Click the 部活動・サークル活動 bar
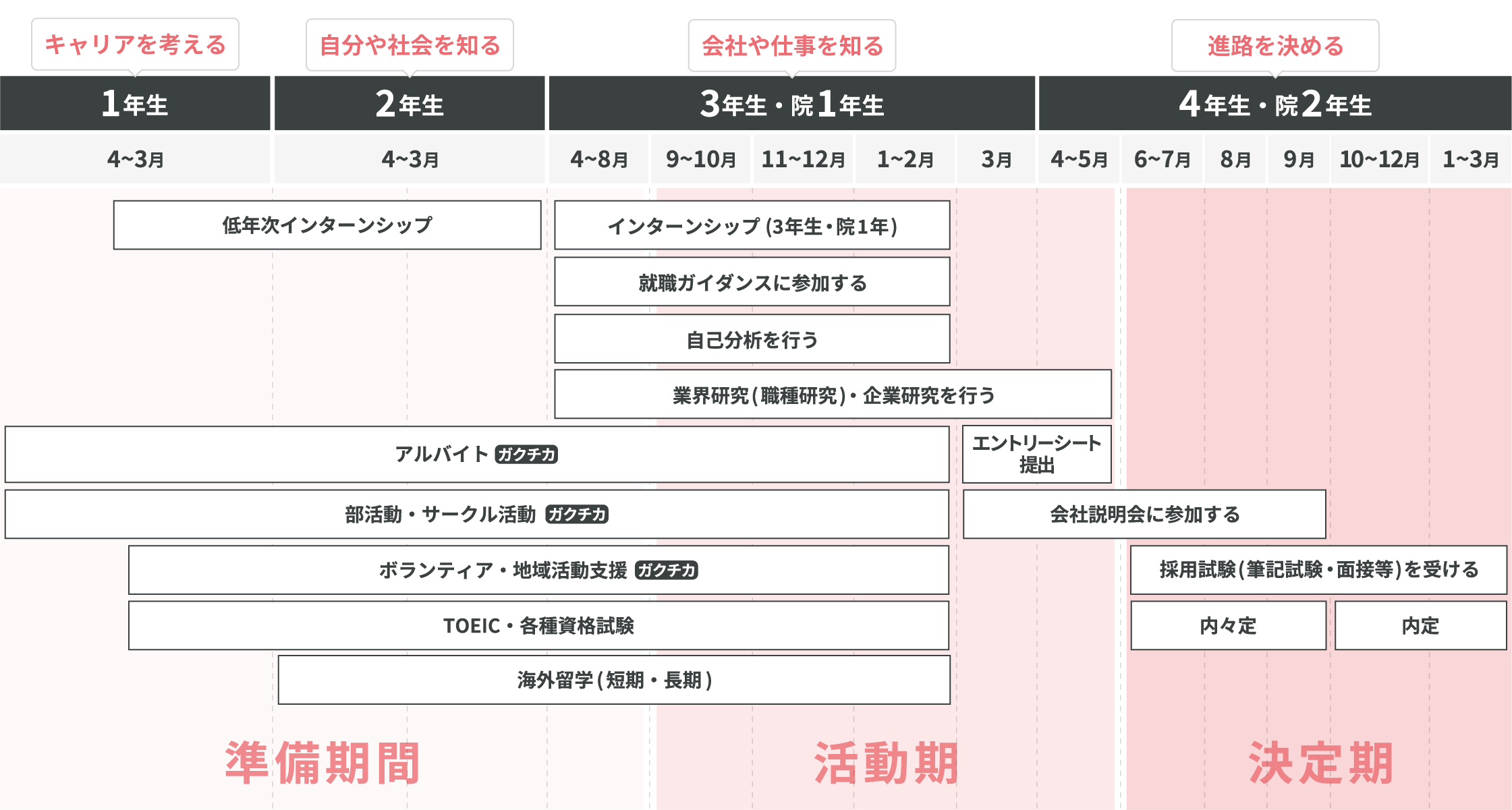The width and height of the screenshot is (1512, 810). coord(477,514)
